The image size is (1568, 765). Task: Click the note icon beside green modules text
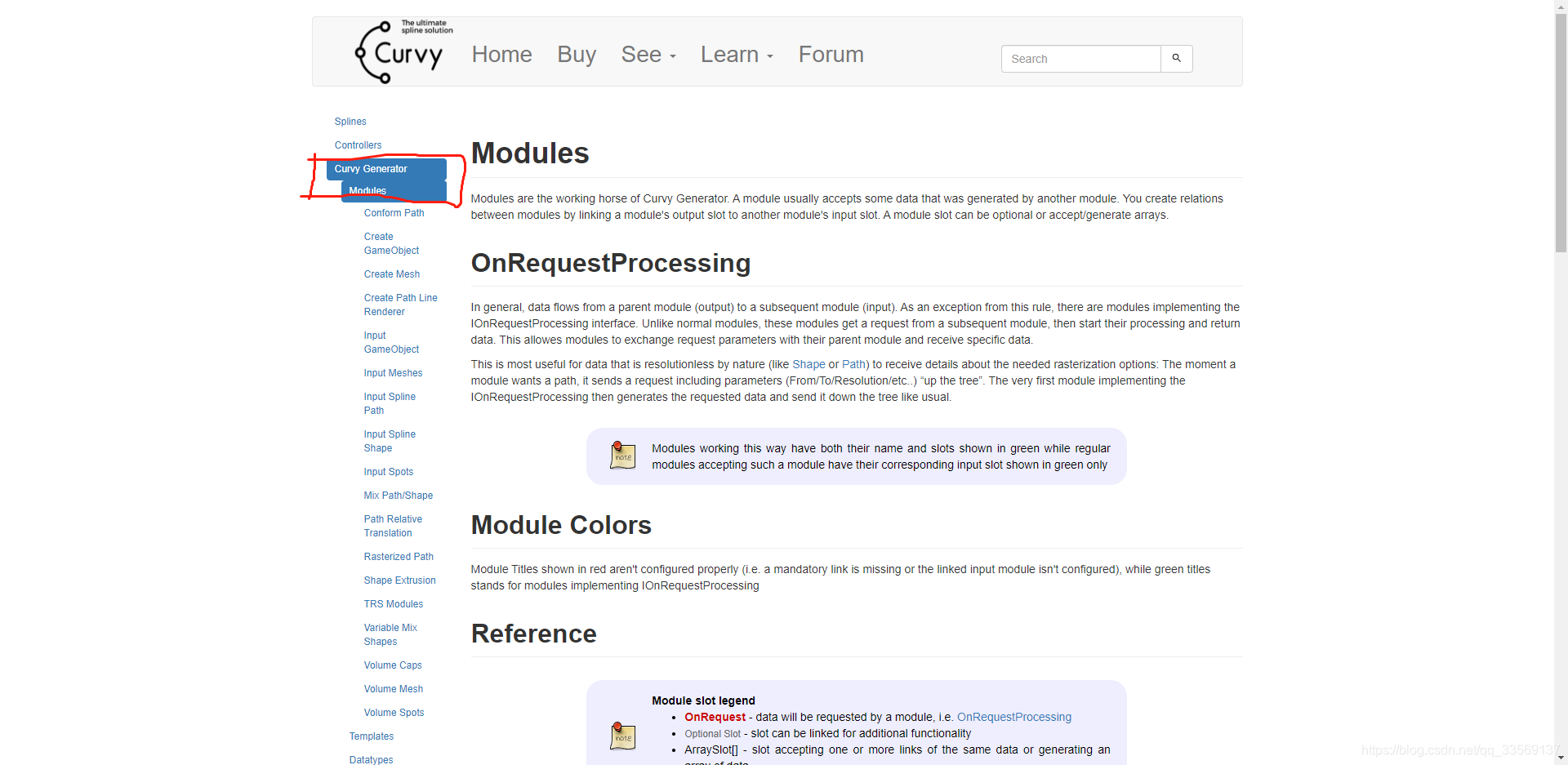click(x=623, y=455)
